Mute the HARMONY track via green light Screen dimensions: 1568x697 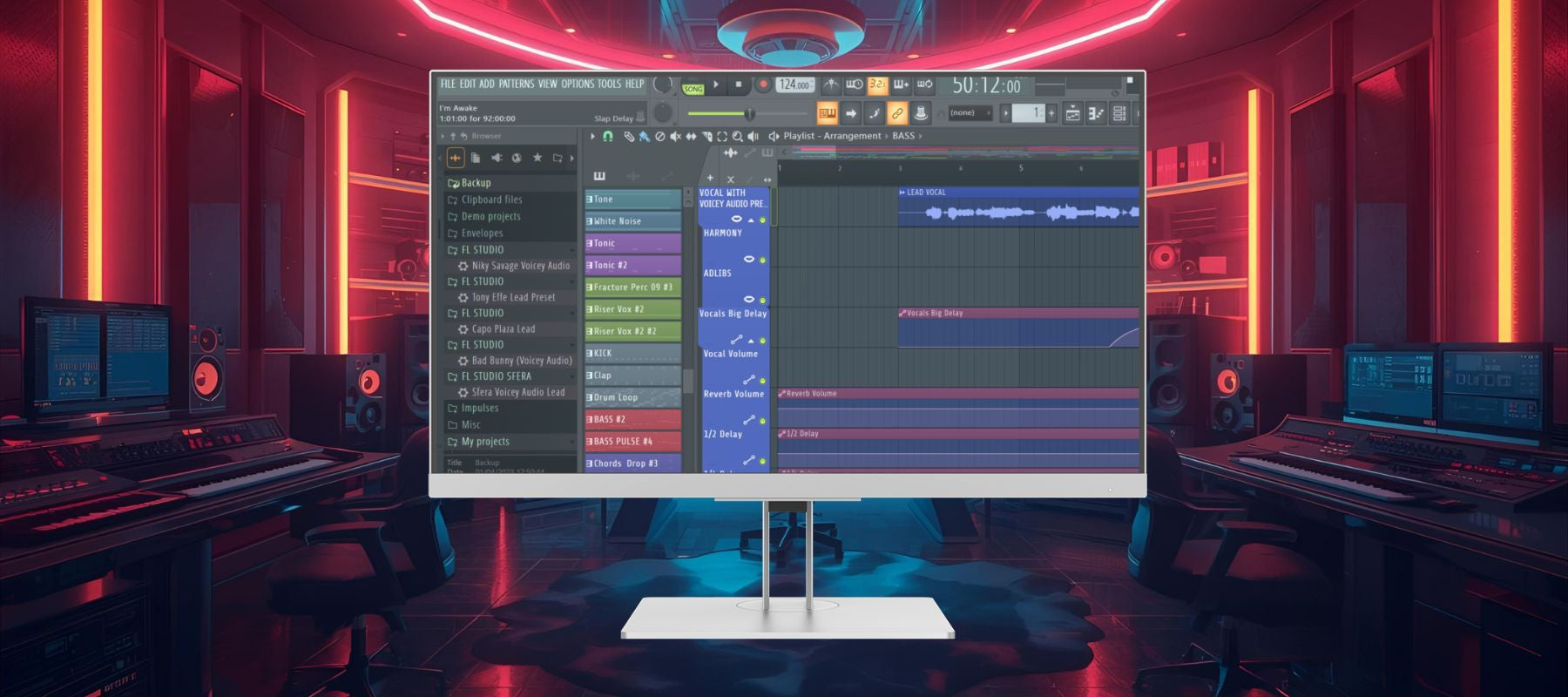[x=762, y=261]
